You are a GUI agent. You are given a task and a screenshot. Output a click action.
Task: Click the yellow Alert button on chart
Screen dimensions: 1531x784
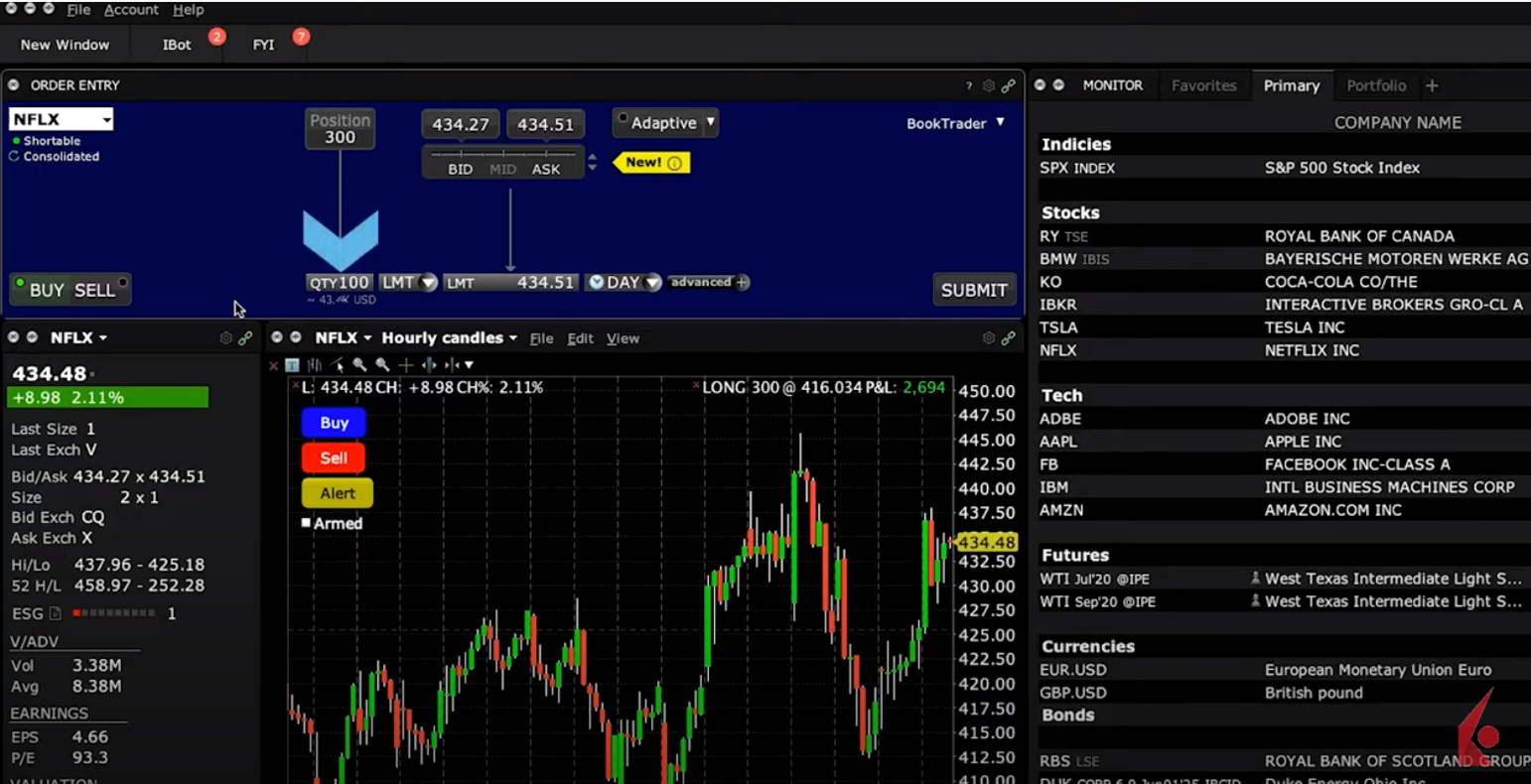coord(337,493)
